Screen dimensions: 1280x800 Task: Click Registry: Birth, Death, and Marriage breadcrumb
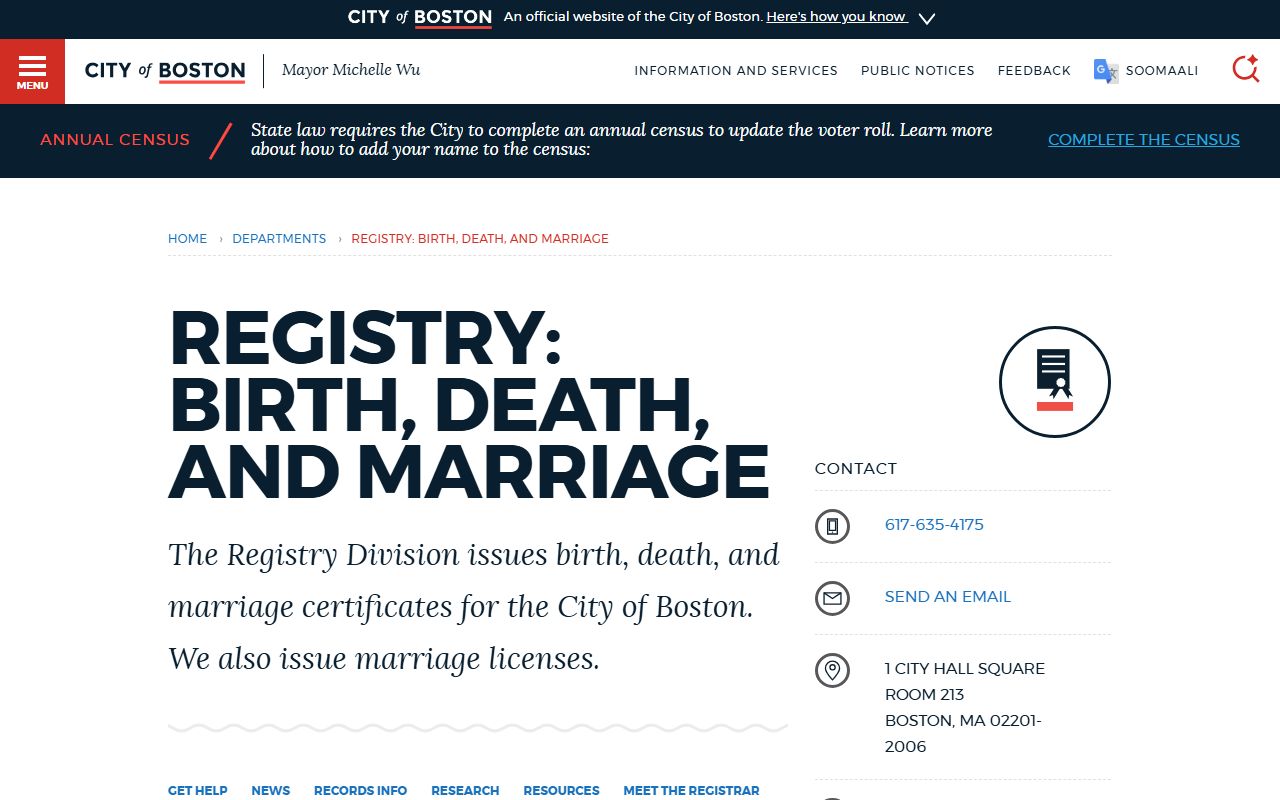pos(480,239)
